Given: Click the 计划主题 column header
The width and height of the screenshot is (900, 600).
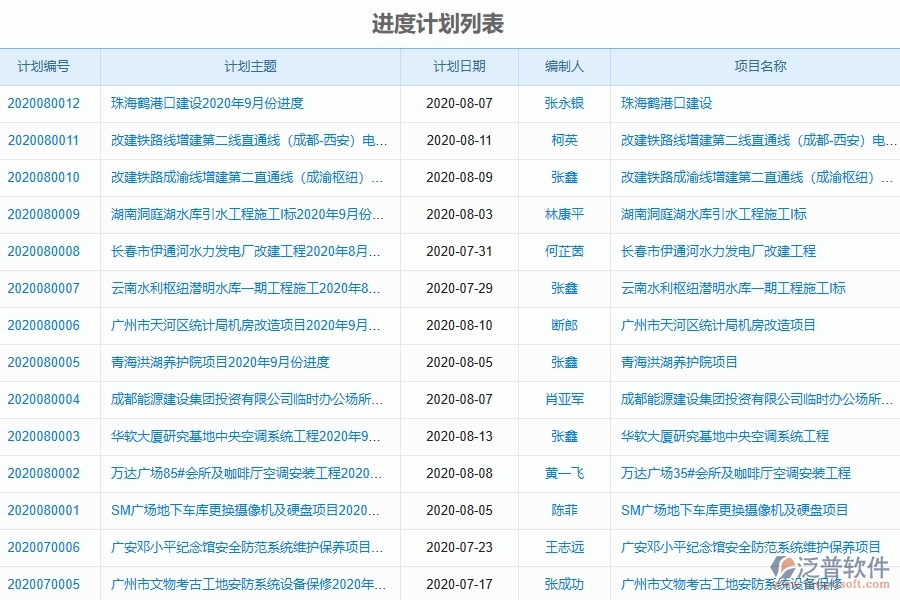Looking at the screenshot, I should [251, 66].
